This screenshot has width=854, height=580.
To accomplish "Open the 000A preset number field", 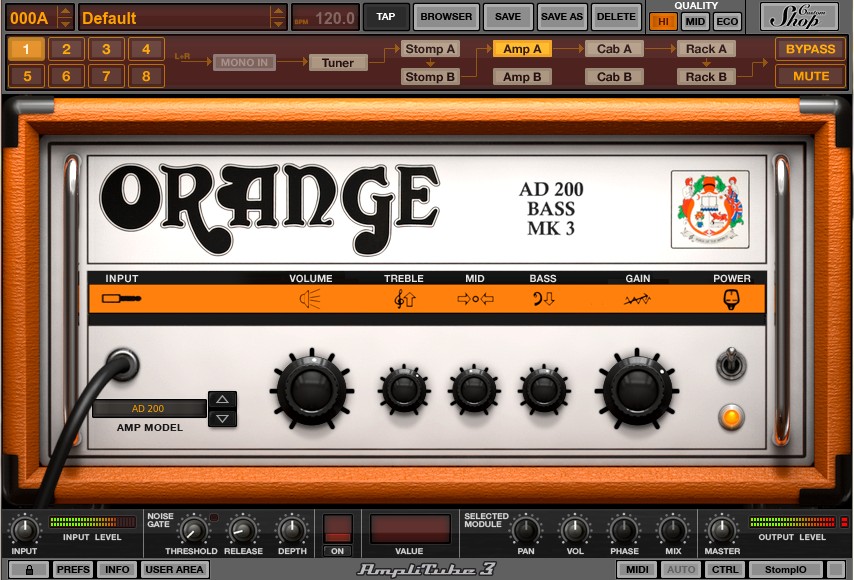I will [32, 18].
